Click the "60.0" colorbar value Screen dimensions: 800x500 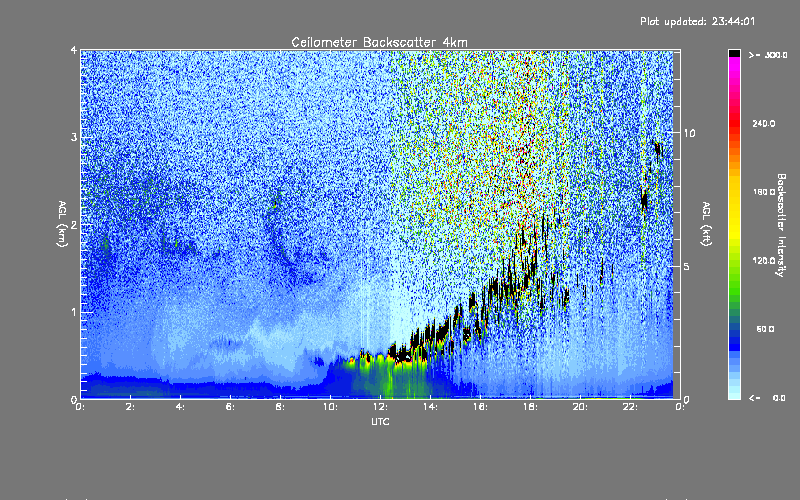[765, 330]
